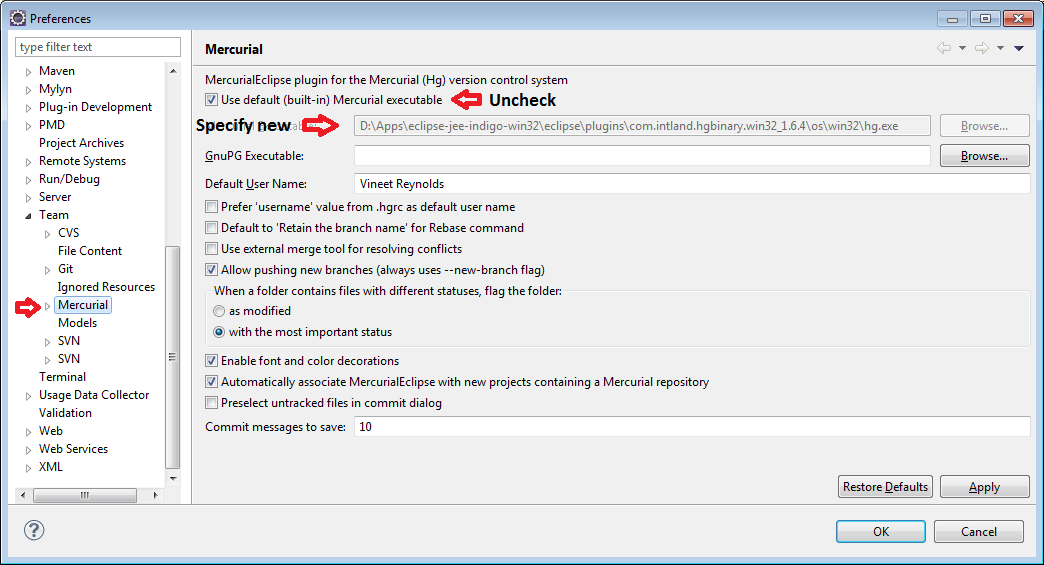Viewport: 1044px width, 565px height.
Task: Expand the XML tree node
Action: 28,467
